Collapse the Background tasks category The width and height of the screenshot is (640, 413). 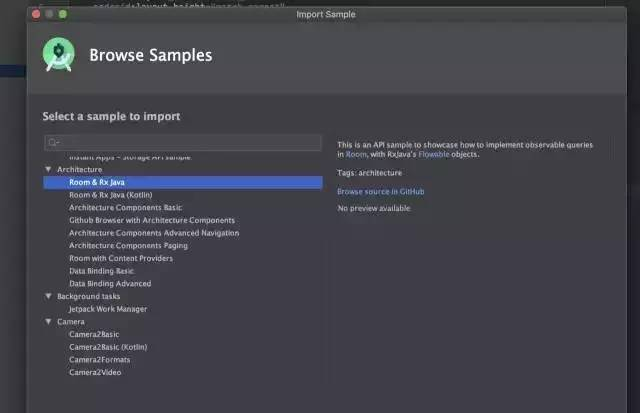[x=47, y=296]
